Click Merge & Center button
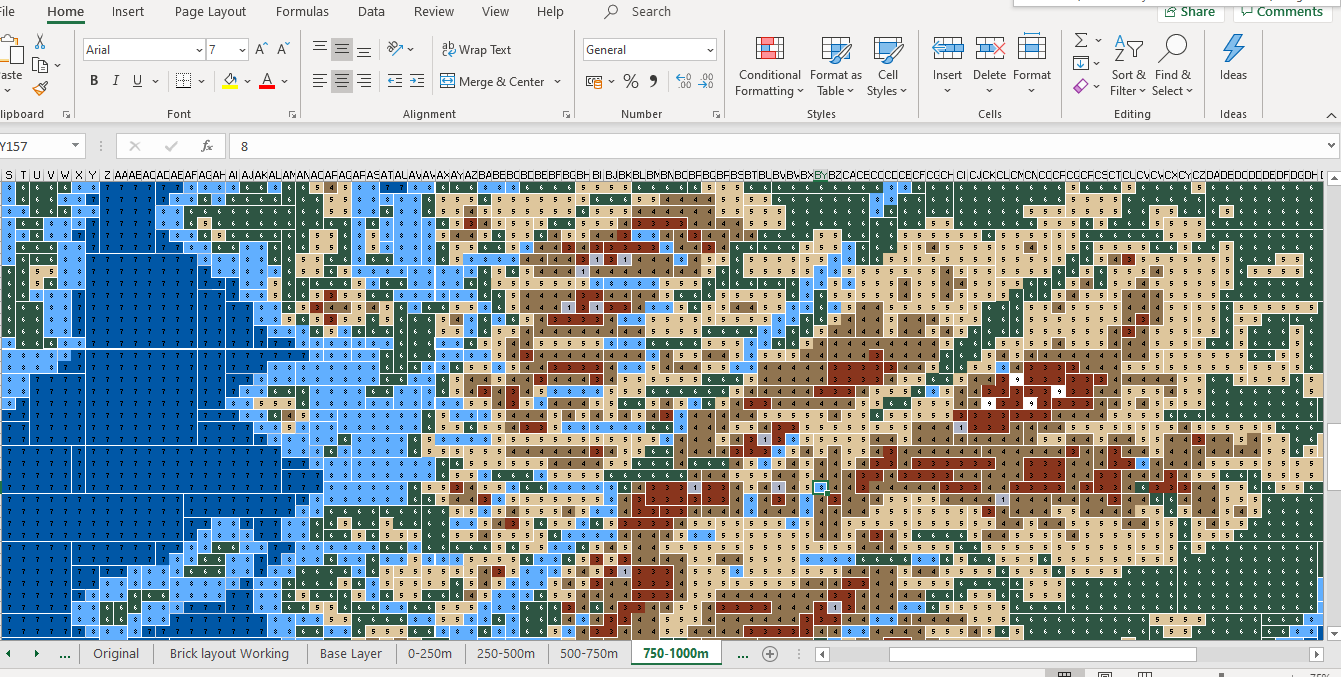 coord(493,82)
